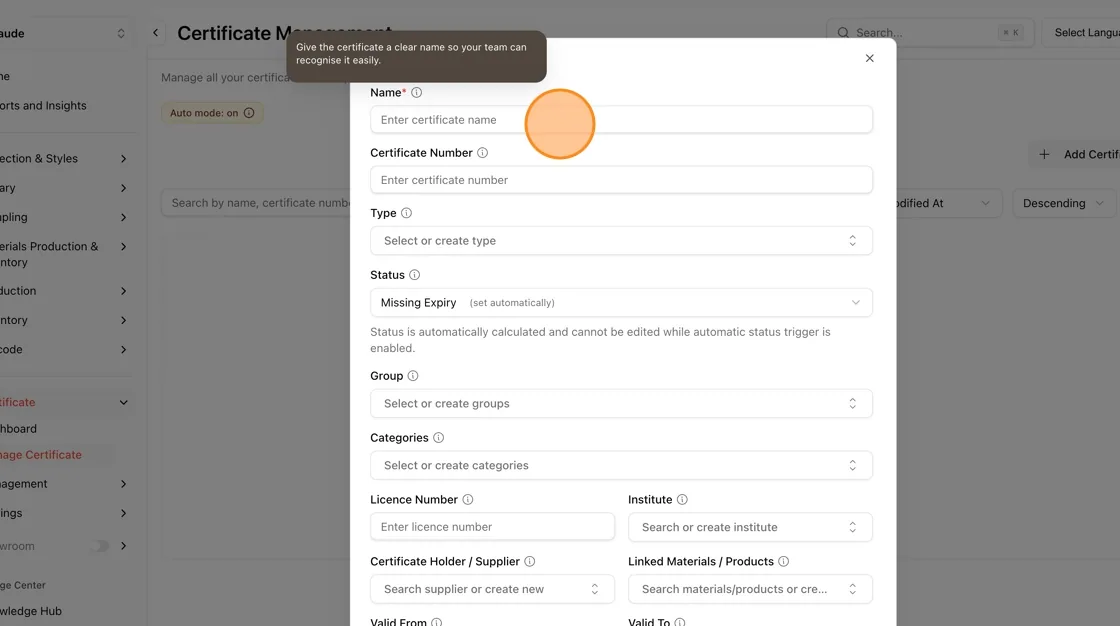Viewport: 1120px width, 626px height.
Task: Click the info icon next to Certificate Holder / Supplier
Action: click(530, 562)
